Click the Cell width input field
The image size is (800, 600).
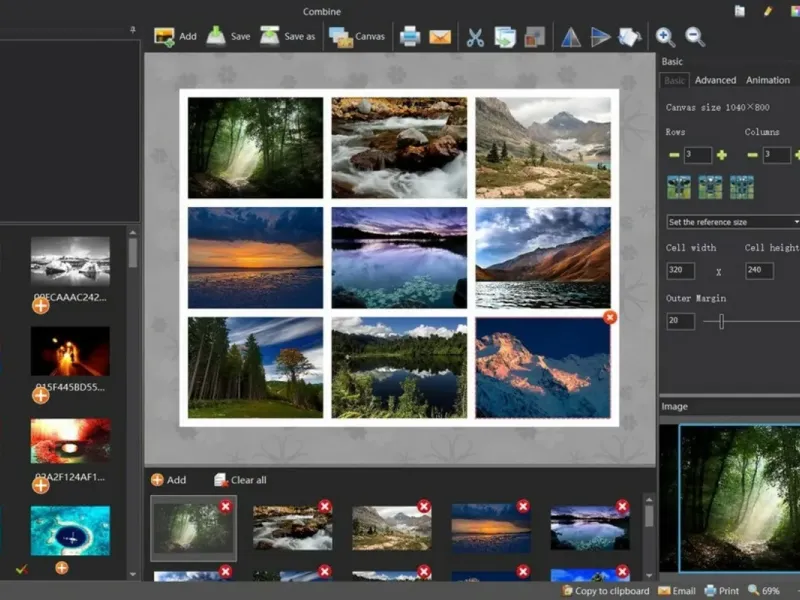click(681, 271)
